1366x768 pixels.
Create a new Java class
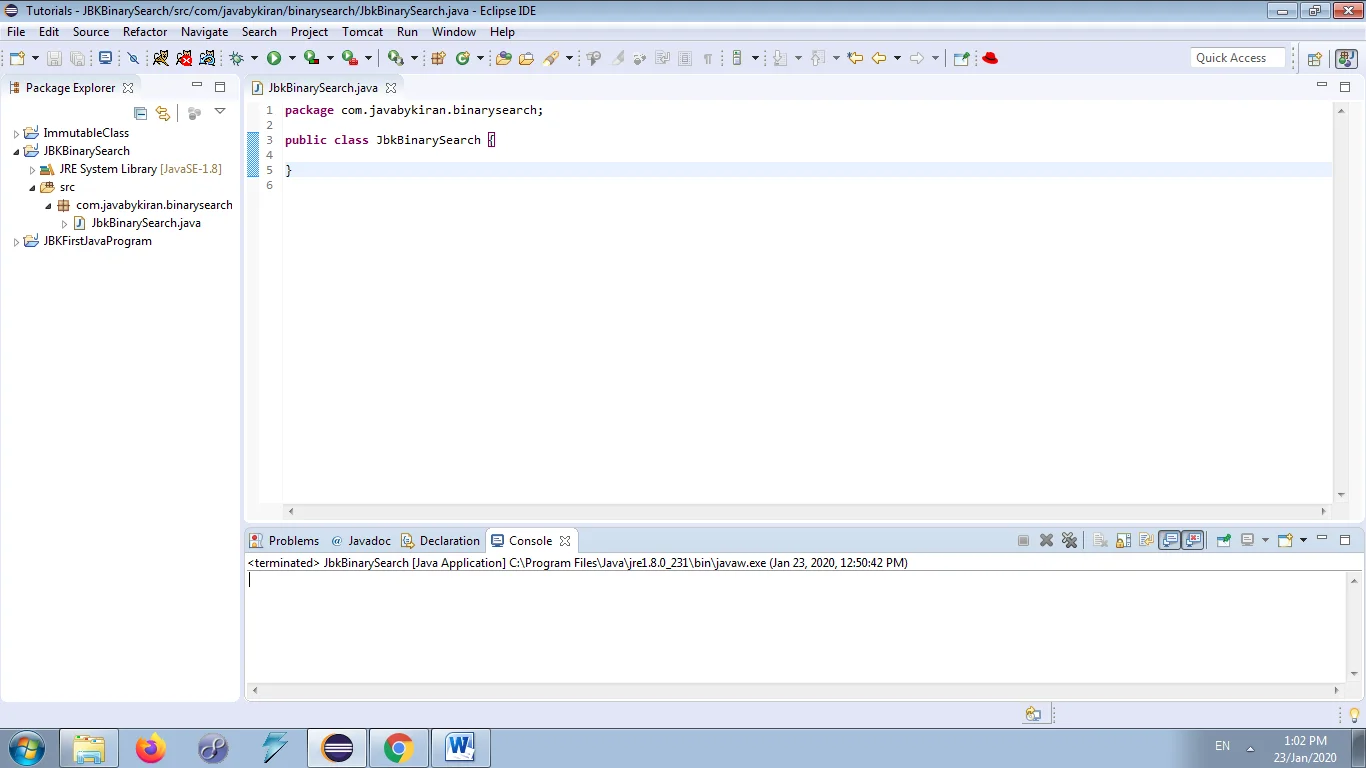pyautogui.click(x=460, y=58)
